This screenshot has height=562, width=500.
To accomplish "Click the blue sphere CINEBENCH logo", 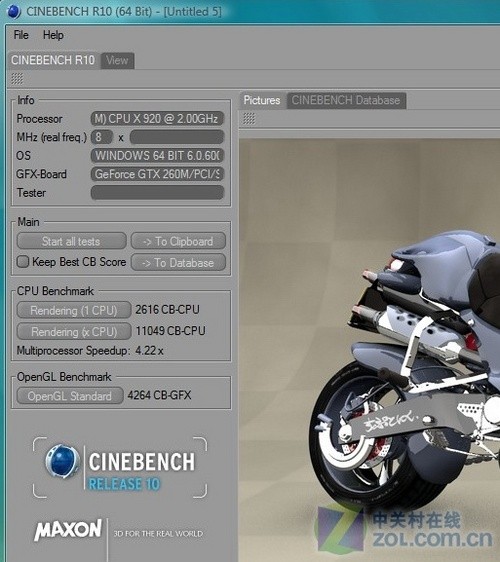I will click(x=62, y=462).
